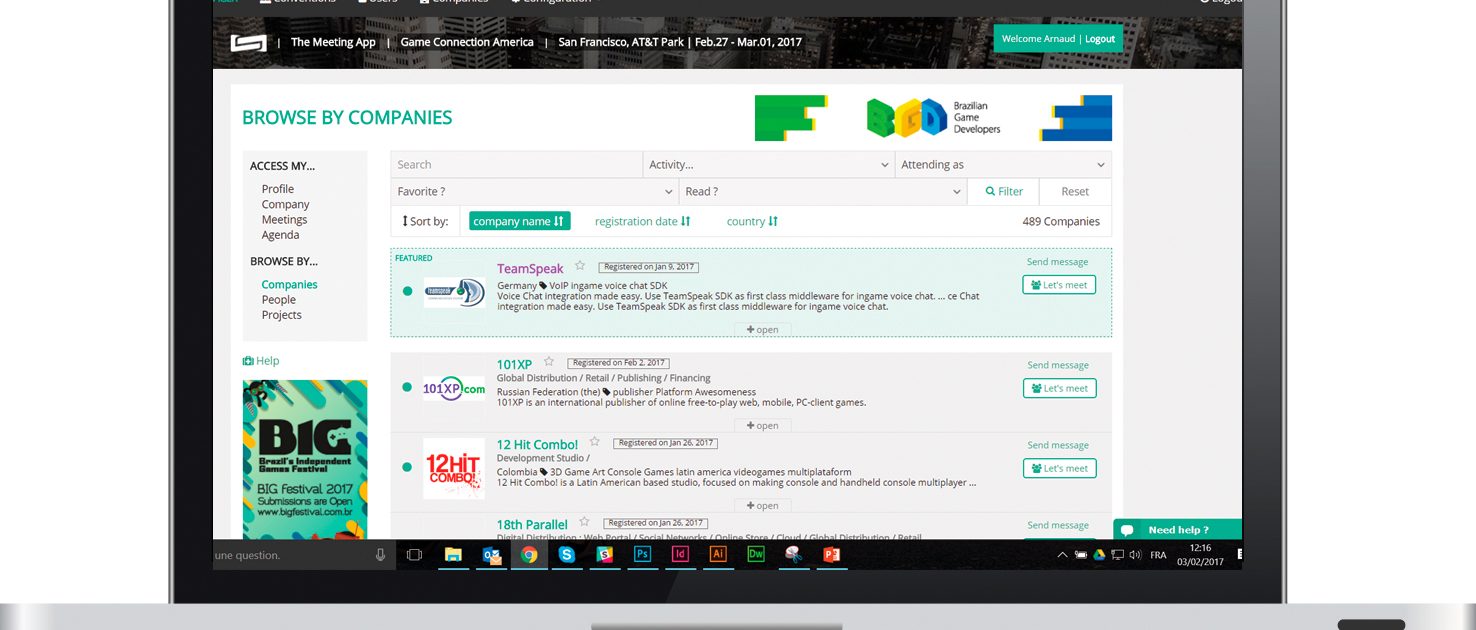
Task: Click the green status dot for TeamSpeak
Action: [x=407, y=291]
